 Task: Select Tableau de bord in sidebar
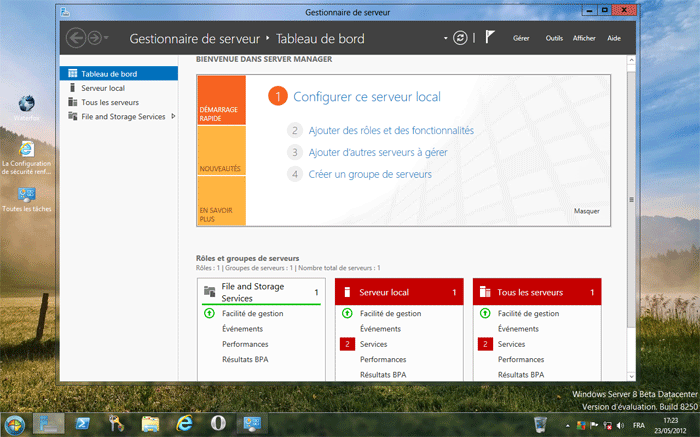click(119, 74)
